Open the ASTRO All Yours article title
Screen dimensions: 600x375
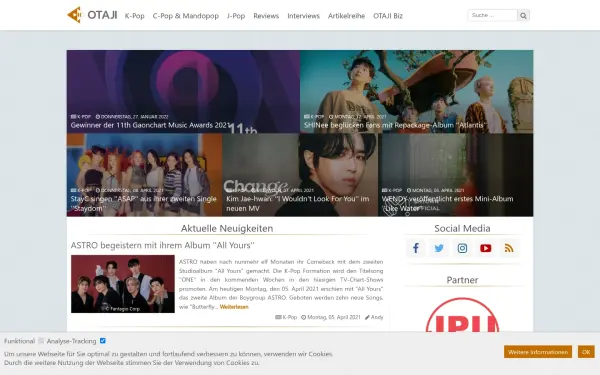pos(163,245)
